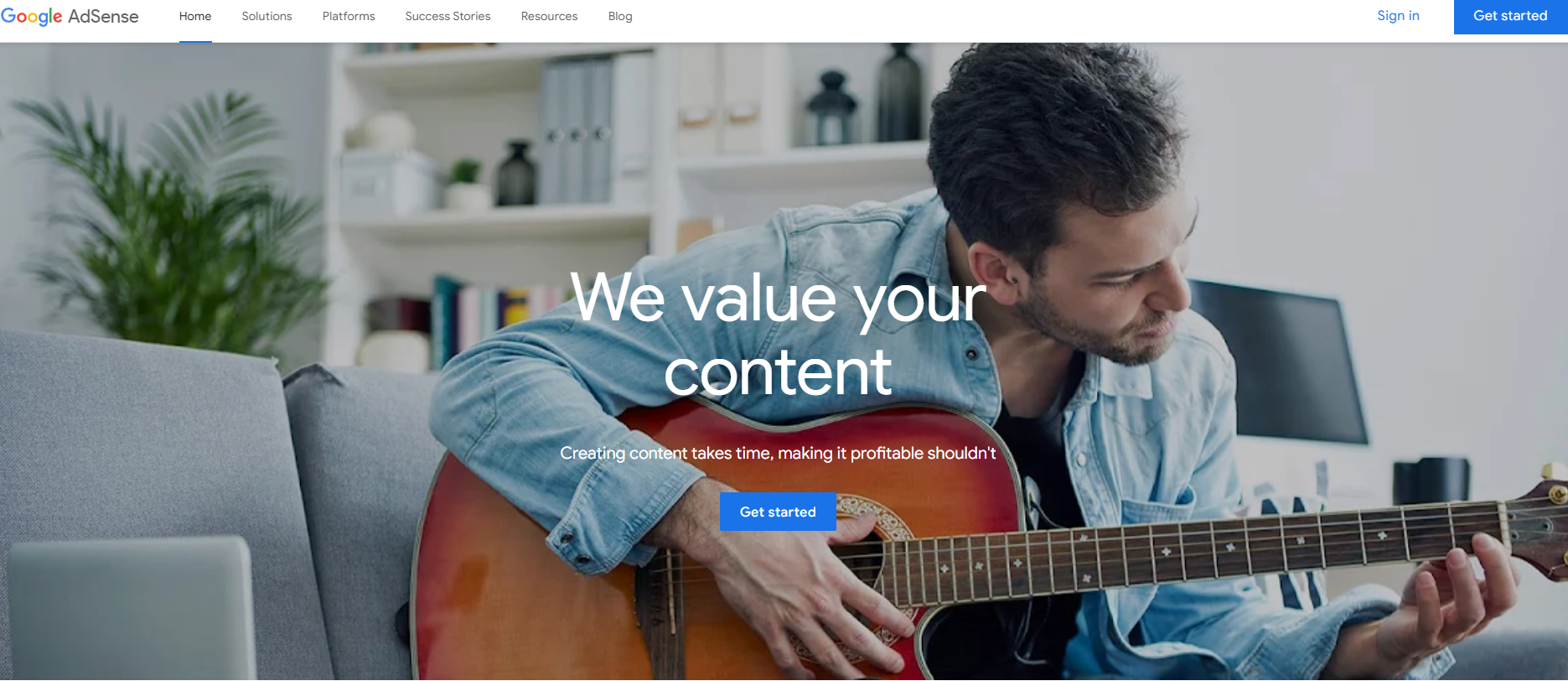Click the Sign in link
This screenshot has height=681, width=1568.
[x=1398, y=16]
